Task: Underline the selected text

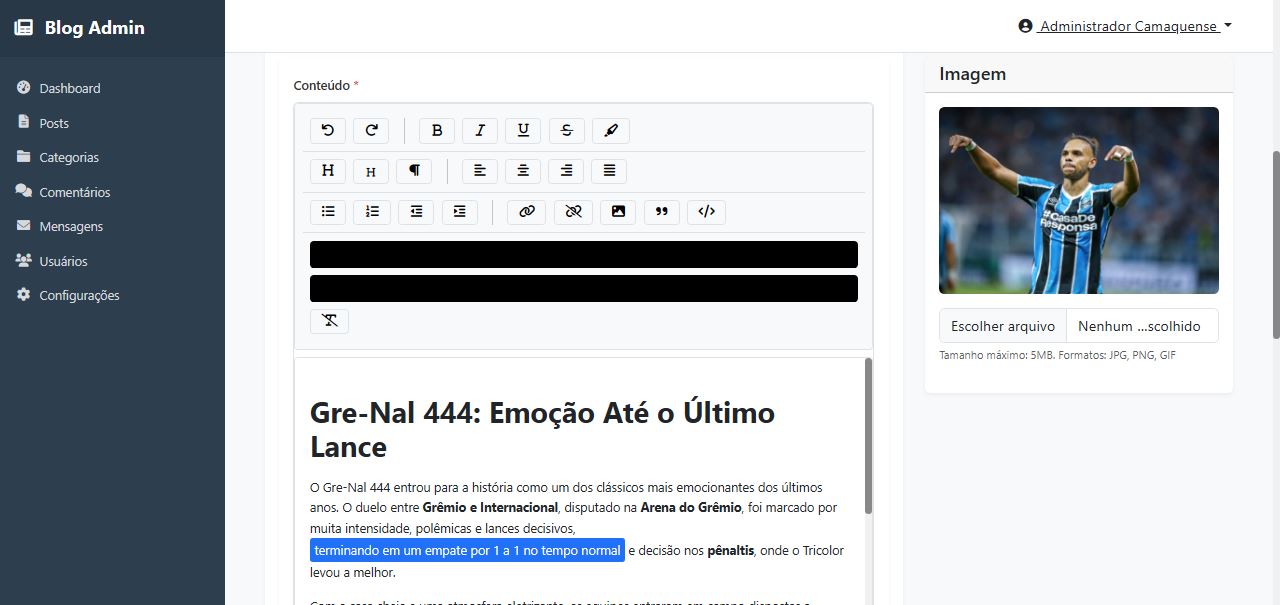Action: 523,130
